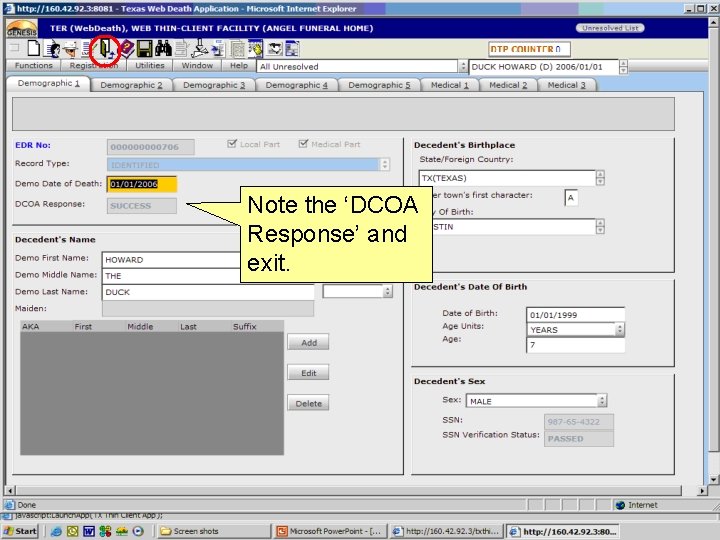Open the name suffix dropdown
The height and width of the screenshot is (540, 720).
(x=388, y=291)
